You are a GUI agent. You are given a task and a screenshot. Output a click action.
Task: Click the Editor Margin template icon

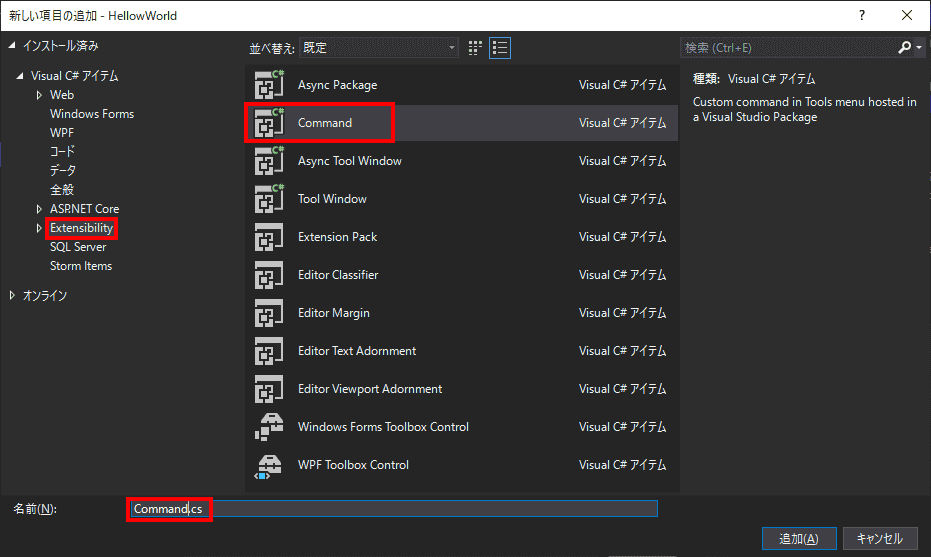pyautogui.click(x=269, y=313)
